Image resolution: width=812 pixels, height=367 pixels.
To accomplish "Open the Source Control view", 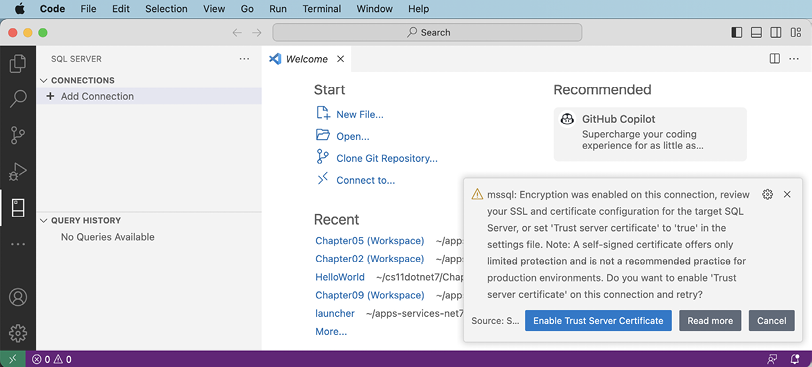I will [18, 135].
